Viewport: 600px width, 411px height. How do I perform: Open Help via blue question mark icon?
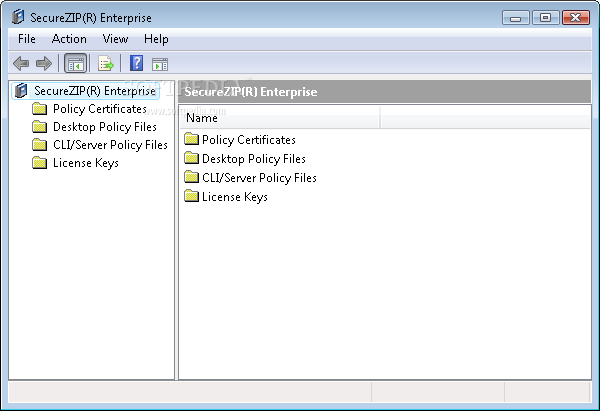pyautogui.click(x=137, y=63)
